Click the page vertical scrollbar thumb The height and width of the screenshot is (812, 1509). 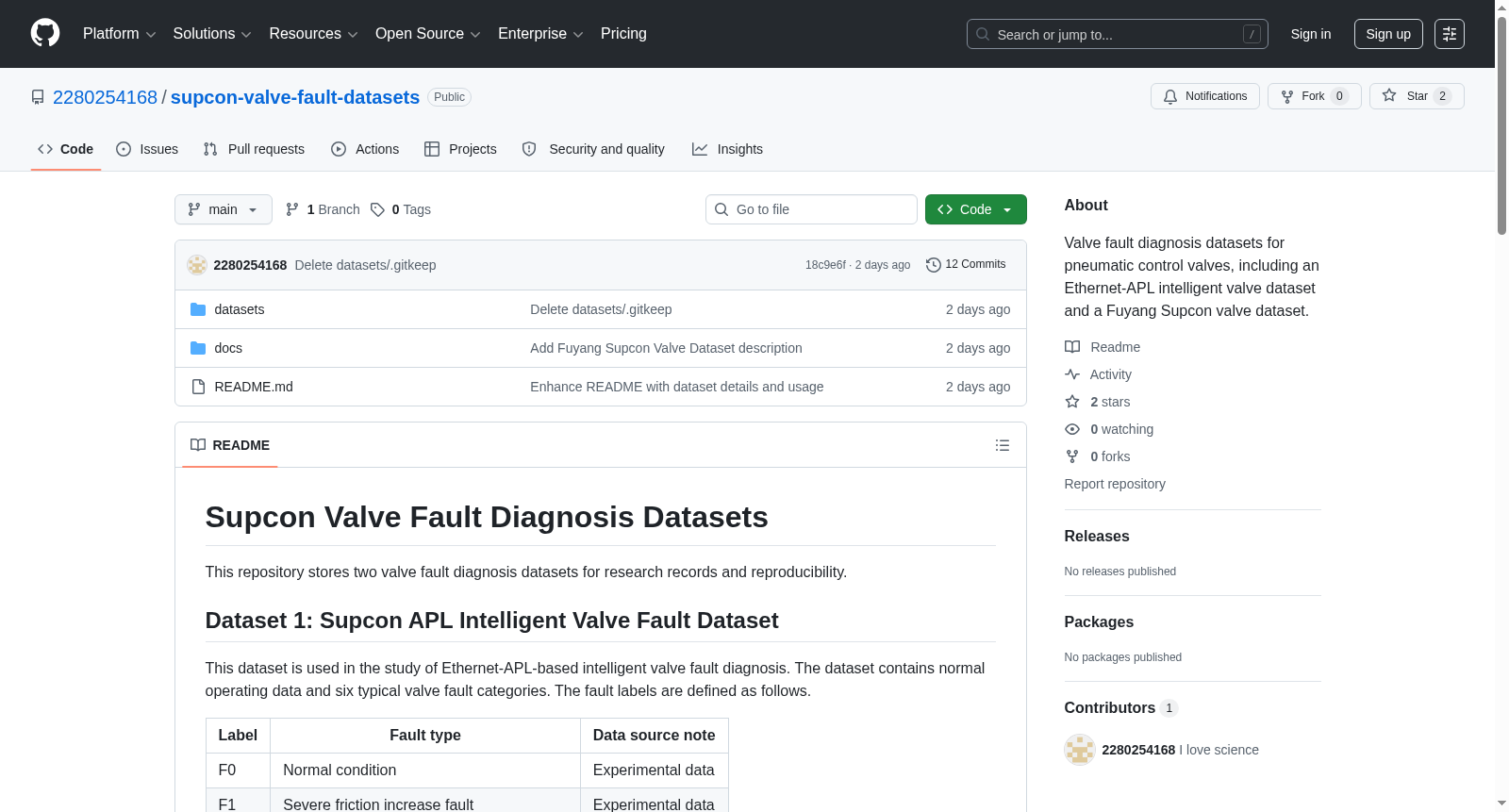click(x=1501, y=124)
